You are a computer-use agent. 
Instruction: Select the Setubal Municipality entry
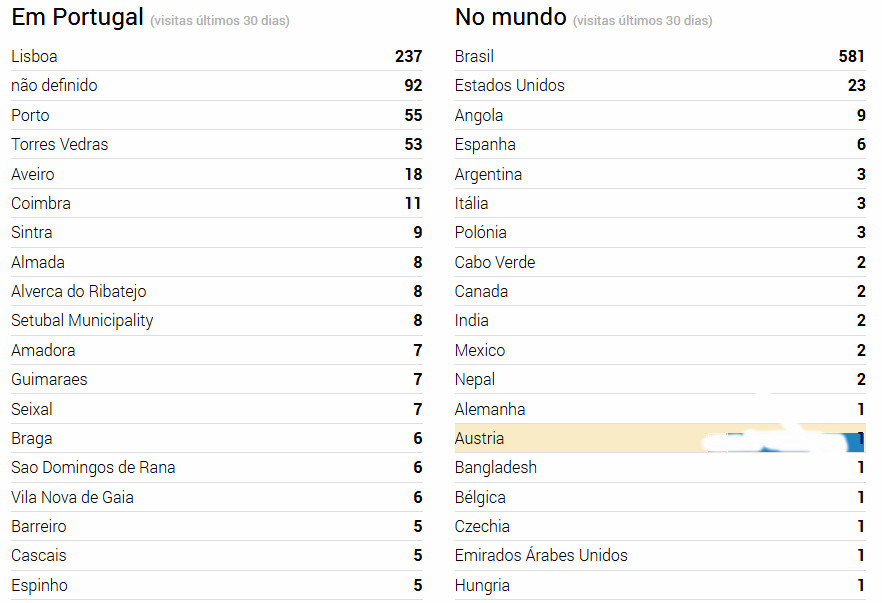82,321
